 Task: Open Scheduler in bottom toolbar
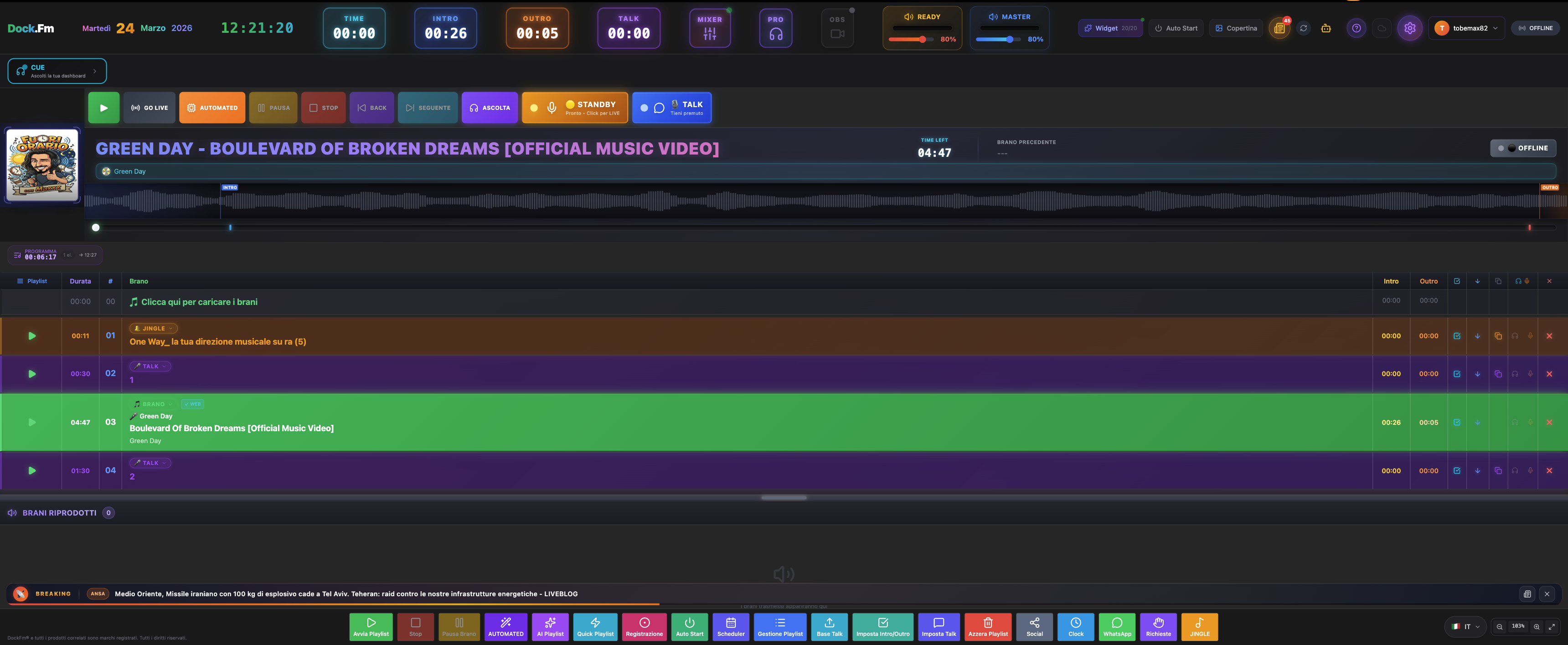pyautogui.click(x=730, y=627)
